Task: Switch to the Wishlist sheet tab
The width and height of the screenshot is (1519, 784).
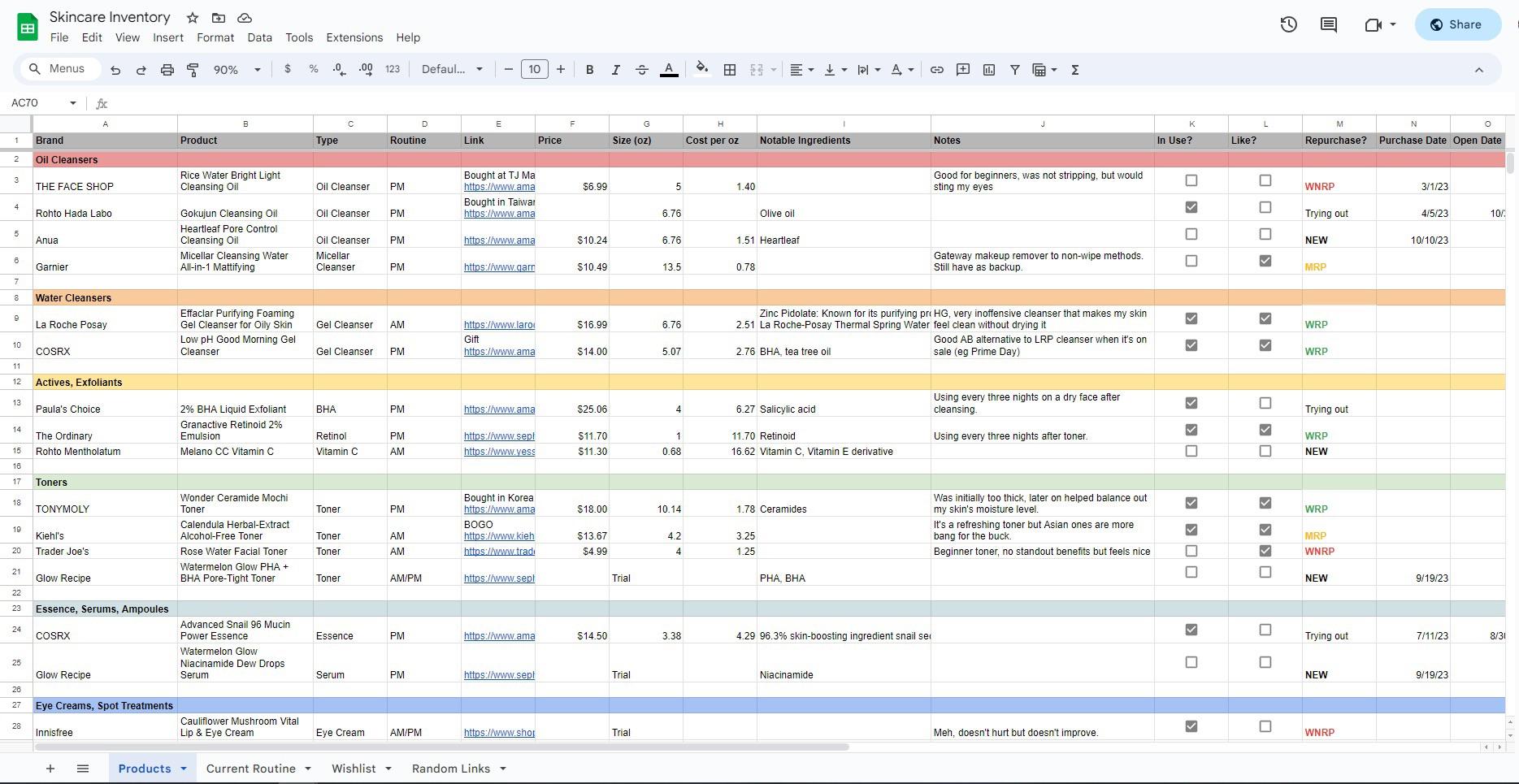Action: point(354,769)
